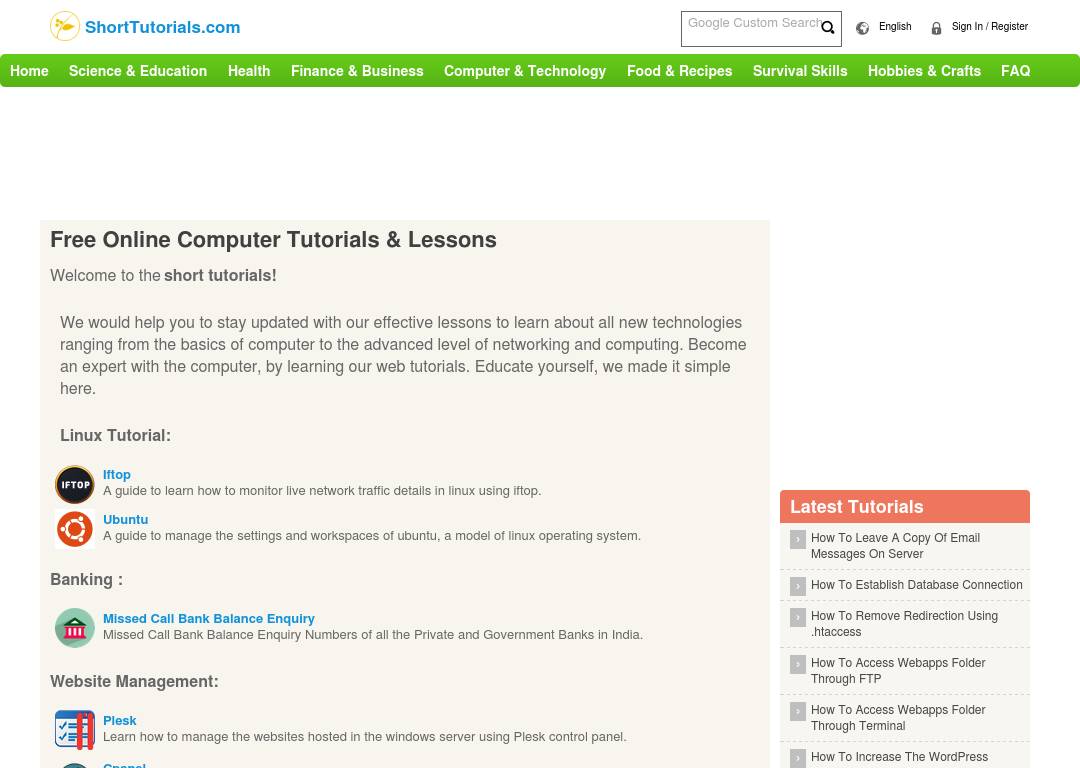Click the Ubuntu logo icon

click(74, 529)
